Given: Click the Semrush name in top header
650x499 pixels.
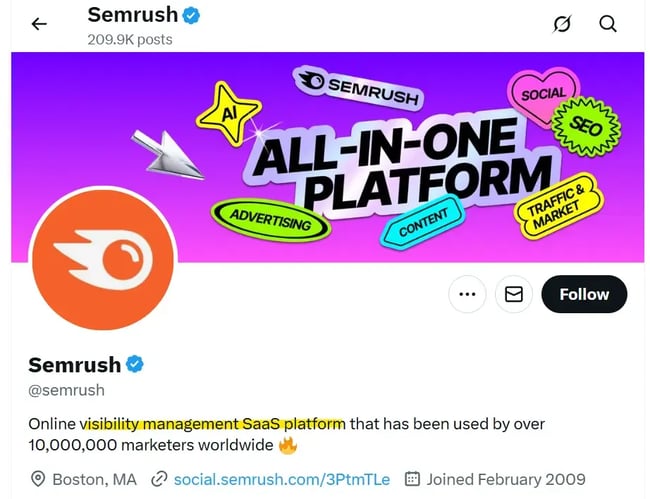Looking at the screenshot, I should tap(132, 15).
